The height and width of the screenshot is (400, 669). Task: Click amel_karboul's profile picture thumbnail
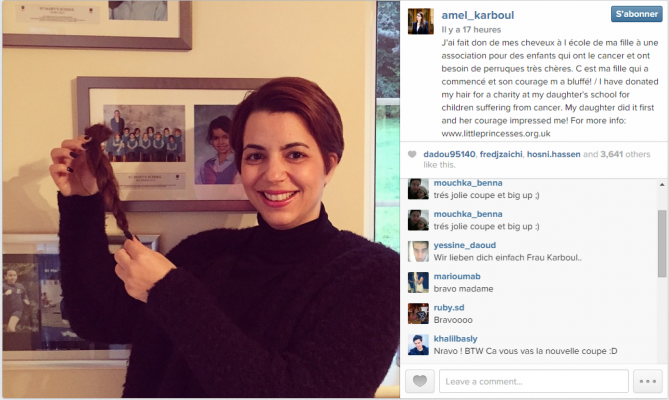pyautogui.click(x=421, y=21)
